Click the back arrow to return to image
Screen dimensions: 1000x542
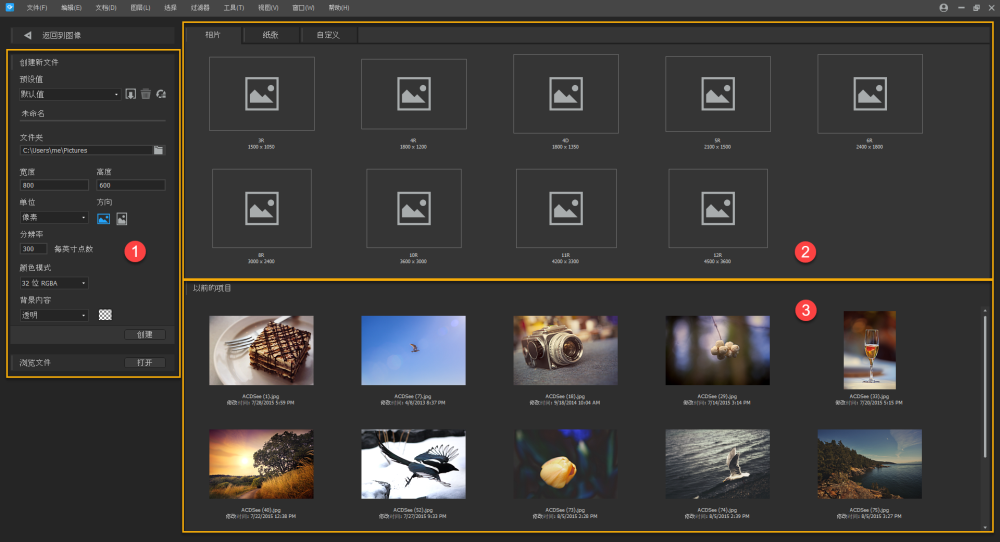tap(28, 35)
